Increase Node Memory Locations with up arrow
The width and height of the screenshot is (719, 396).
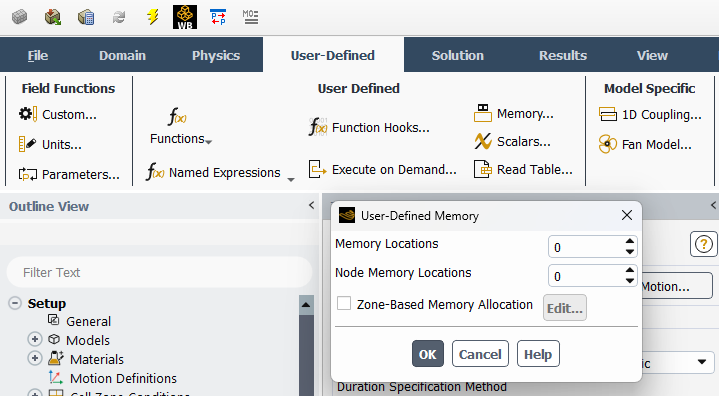tap(630, 270)
